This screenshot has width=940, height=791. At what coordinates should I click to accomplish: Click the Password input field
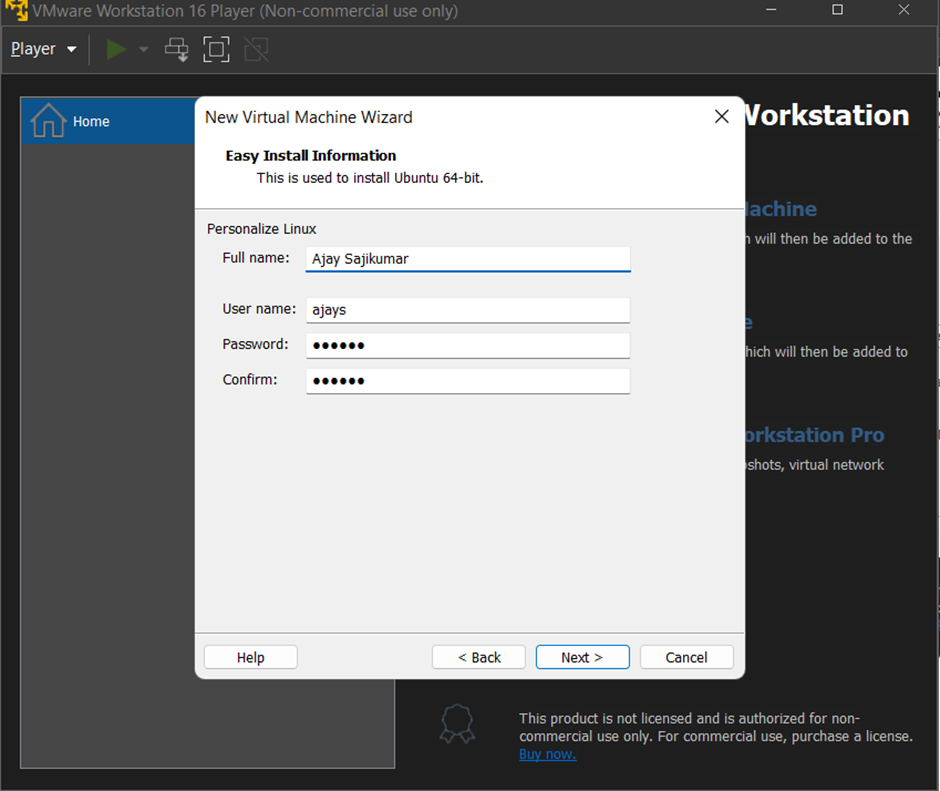468,345
